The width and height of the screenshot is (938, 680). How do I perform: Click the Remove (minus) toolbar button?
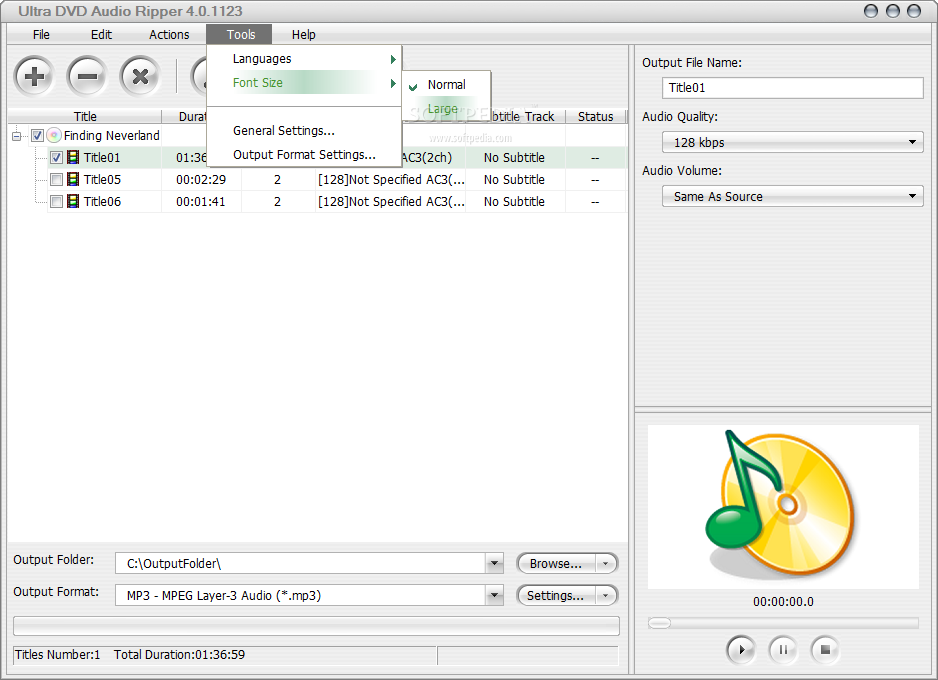87,76
